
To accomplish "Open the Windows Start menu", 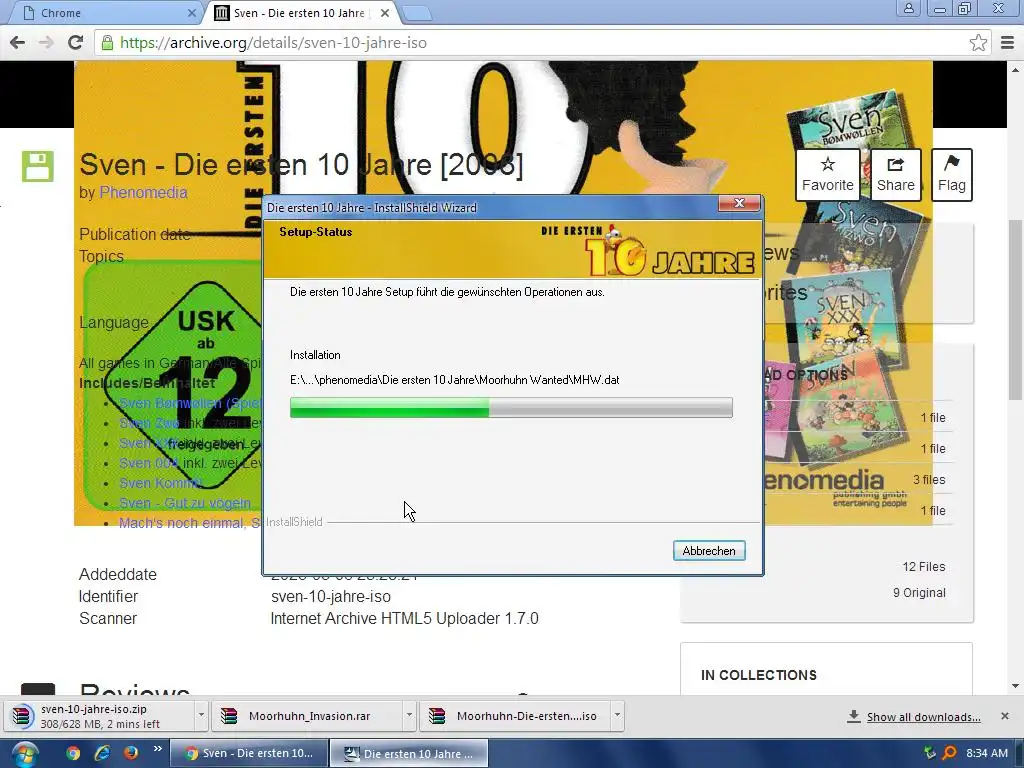I will tap(24, 754).
